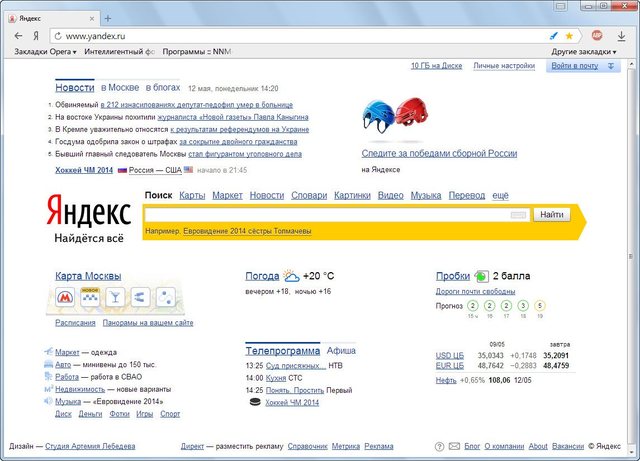Click the Авто car icon
The image size is (640, 461).
click(48, 364)
